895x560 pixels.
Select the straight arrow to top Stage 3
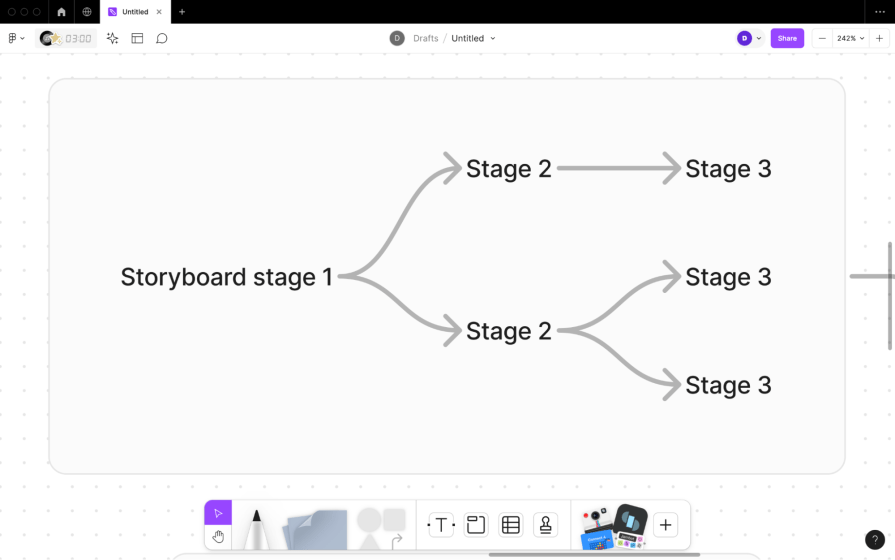pyautogui.click(x=619, y=168)
